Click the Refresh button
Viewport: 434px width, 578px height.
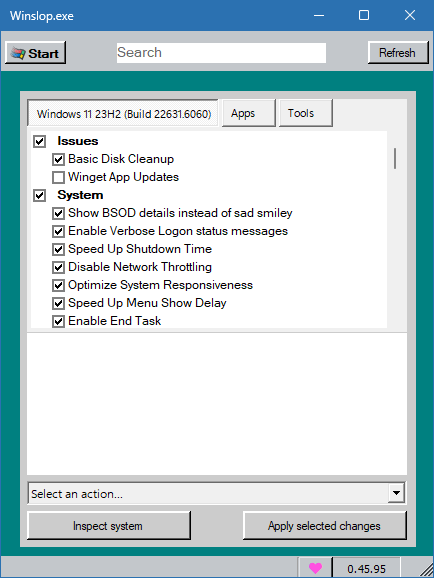pos(398,53)
